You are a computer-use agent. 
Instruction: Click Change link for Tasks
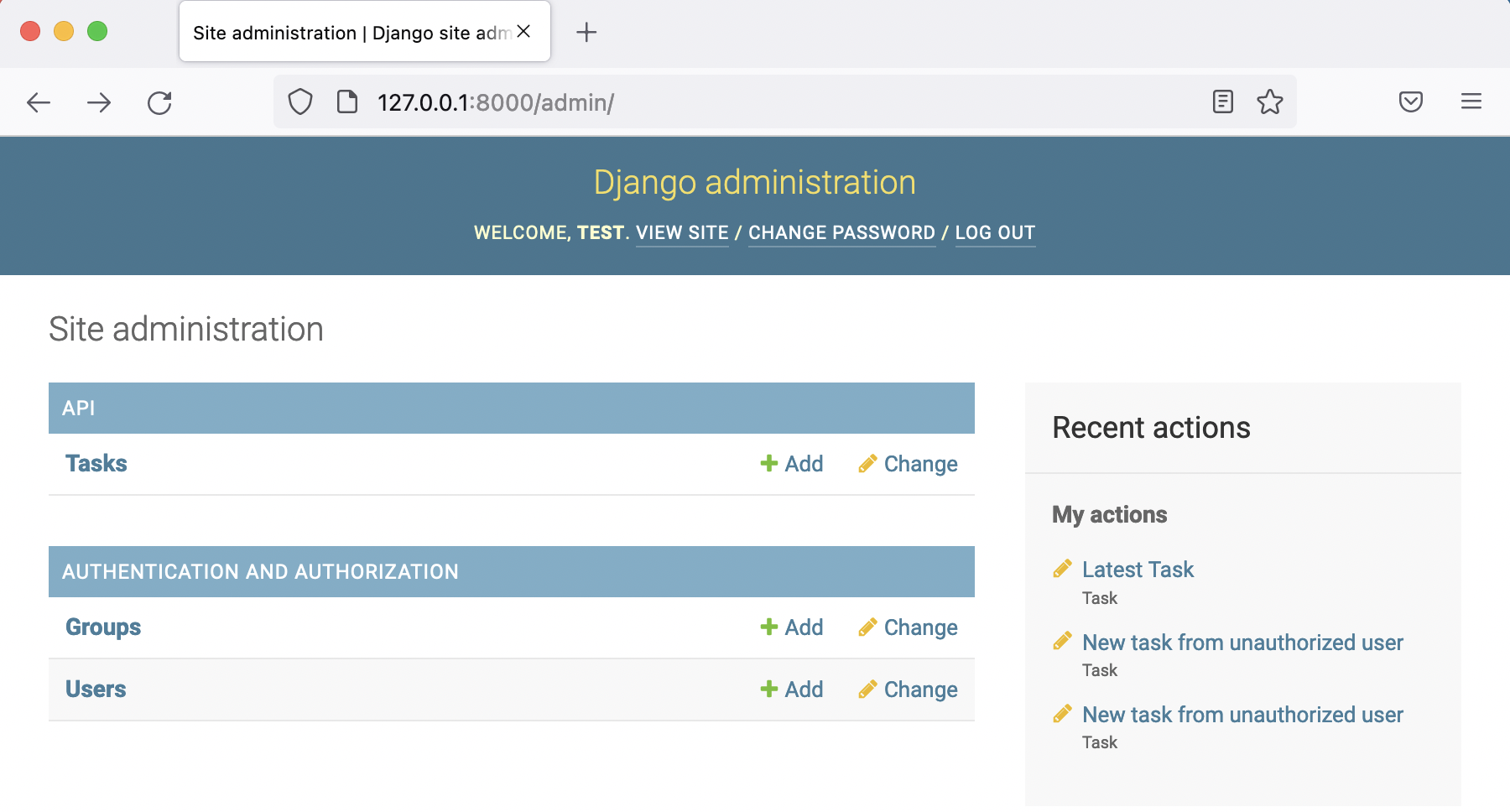(x=920, y=464)
